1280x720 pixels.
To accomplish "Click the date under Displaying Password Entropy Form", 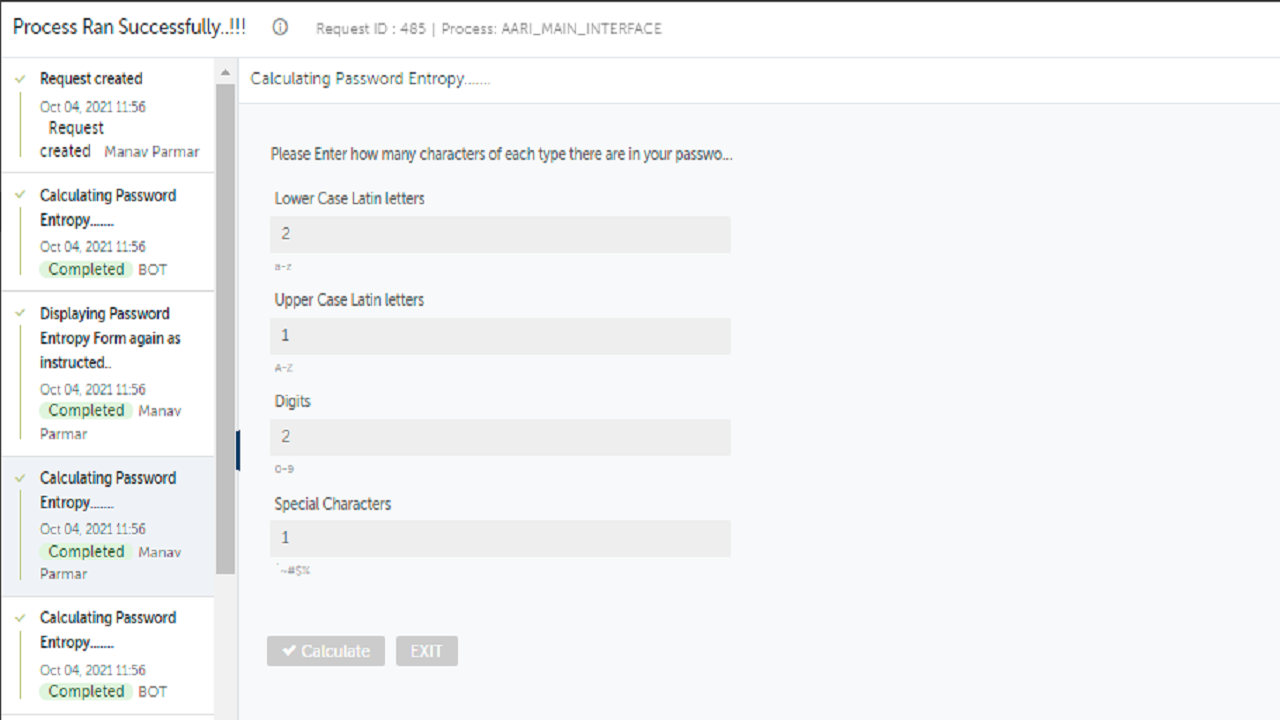I will (x=93, y=389).
